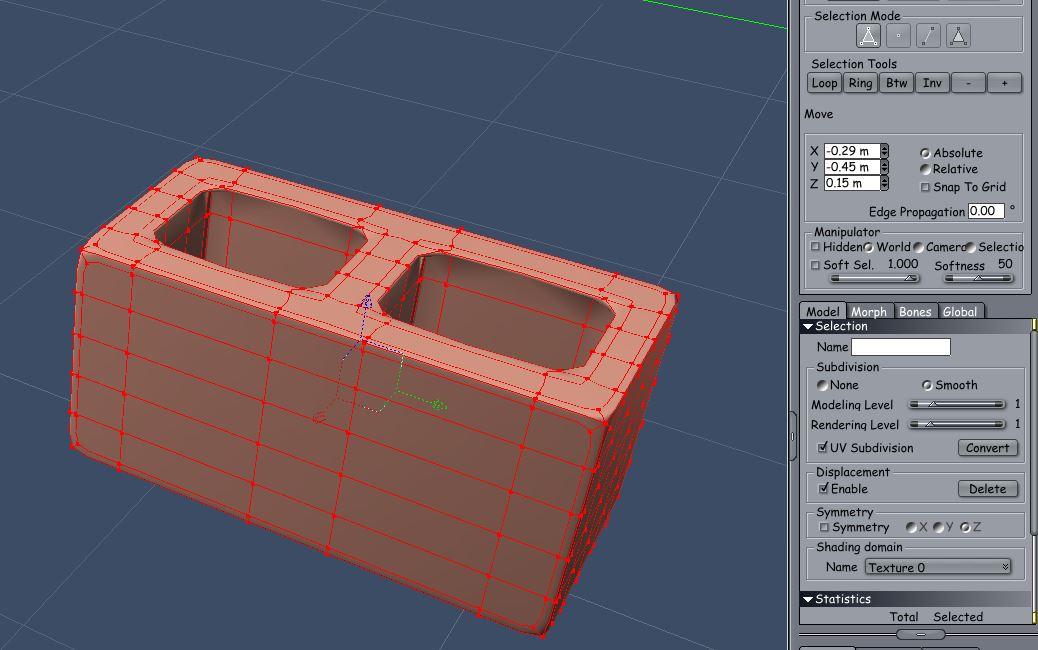
Task: Open the Shading domain Texture 0 dropdown
Action: (x=937, y=567)
